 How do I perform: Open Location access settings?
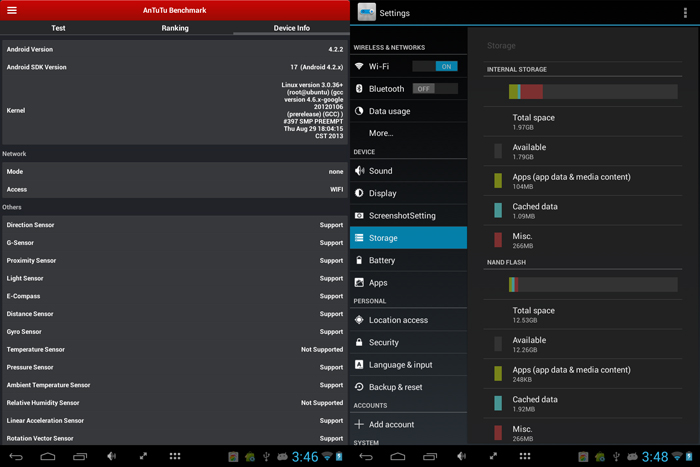[x=408, y=320]
